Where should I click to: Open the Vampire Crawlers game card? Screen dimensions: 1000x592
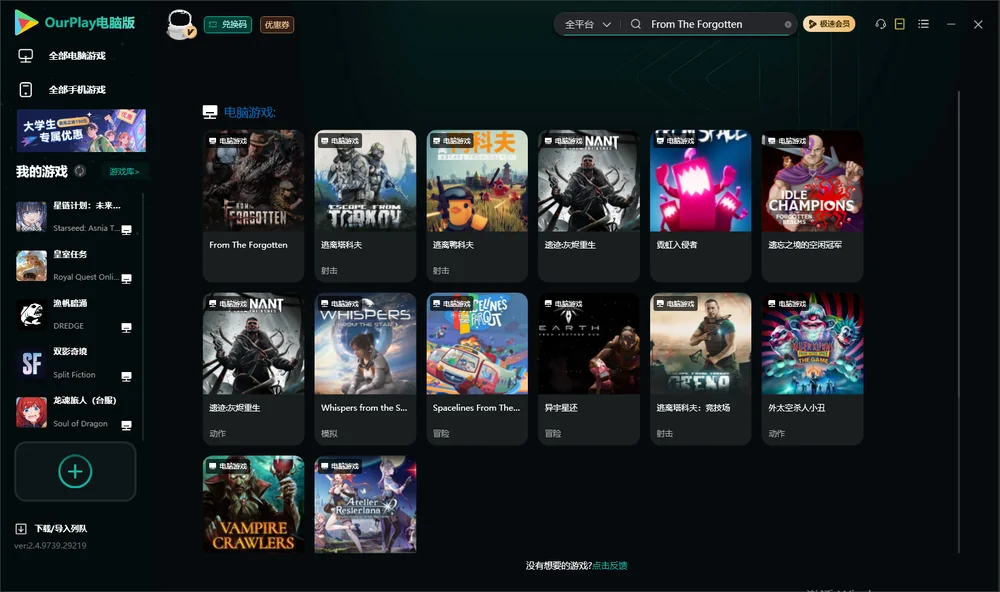click(x=253, y=504)
